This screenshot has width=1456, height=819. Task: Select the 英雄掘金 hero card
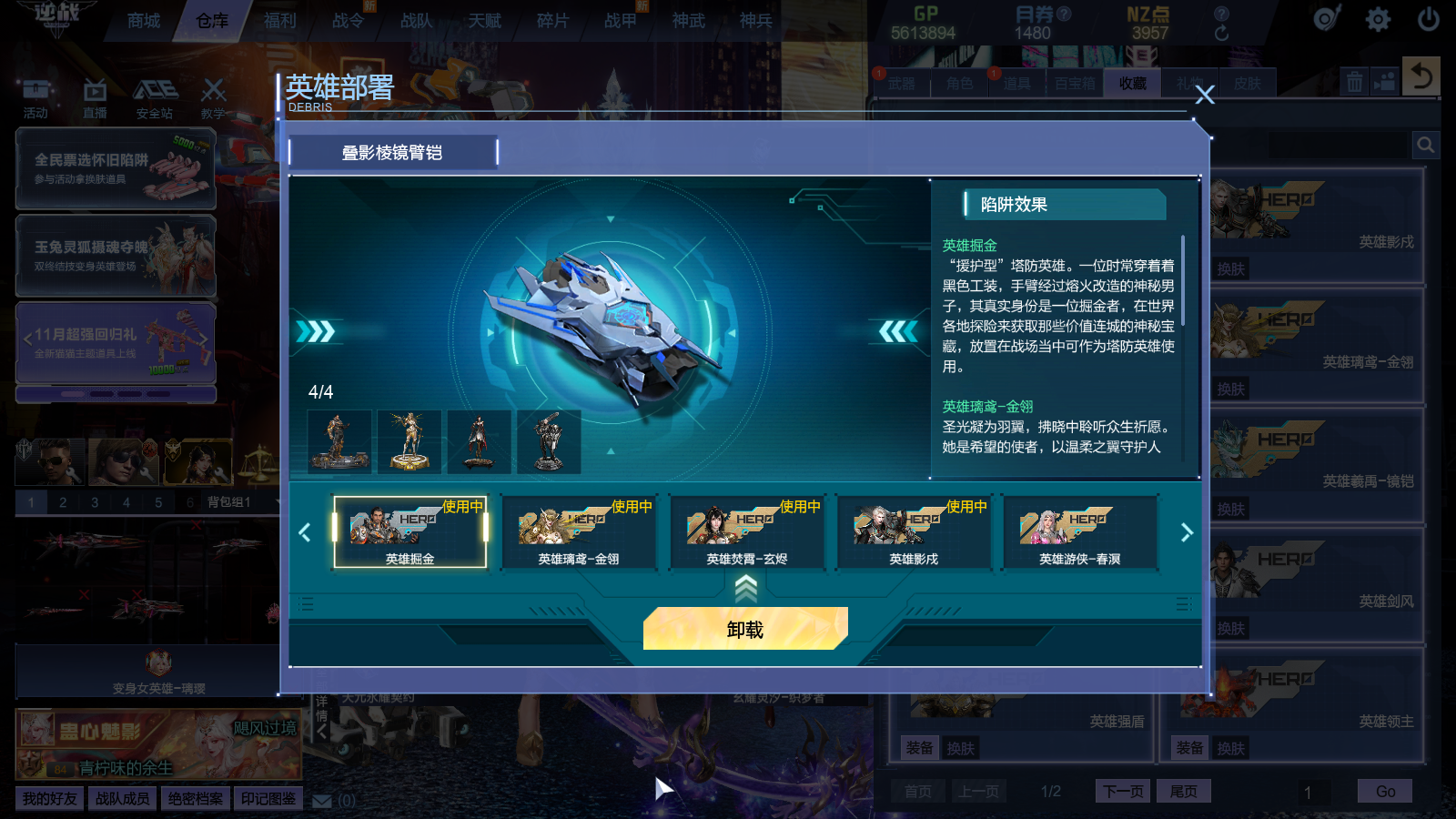(410, 532)
